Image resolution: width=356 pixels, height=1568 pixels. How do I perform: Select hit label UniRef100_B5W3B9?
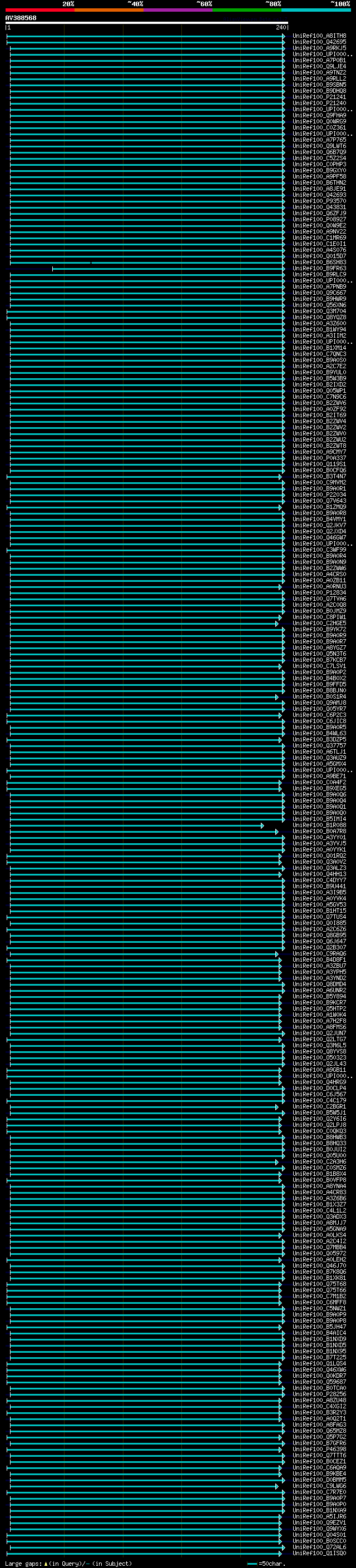(x=319, y=378)
